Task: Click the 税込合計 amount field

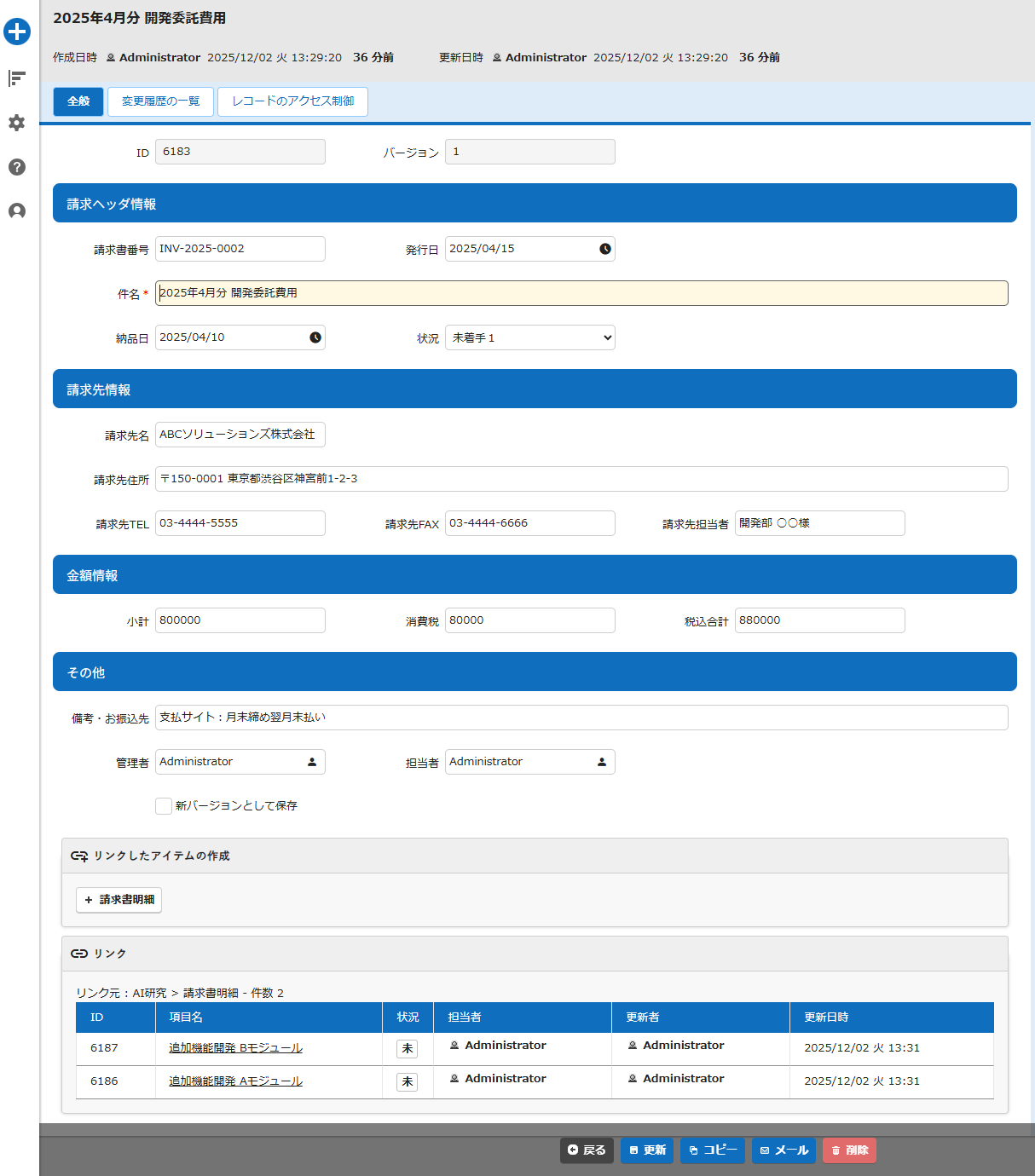Action: 820,620
